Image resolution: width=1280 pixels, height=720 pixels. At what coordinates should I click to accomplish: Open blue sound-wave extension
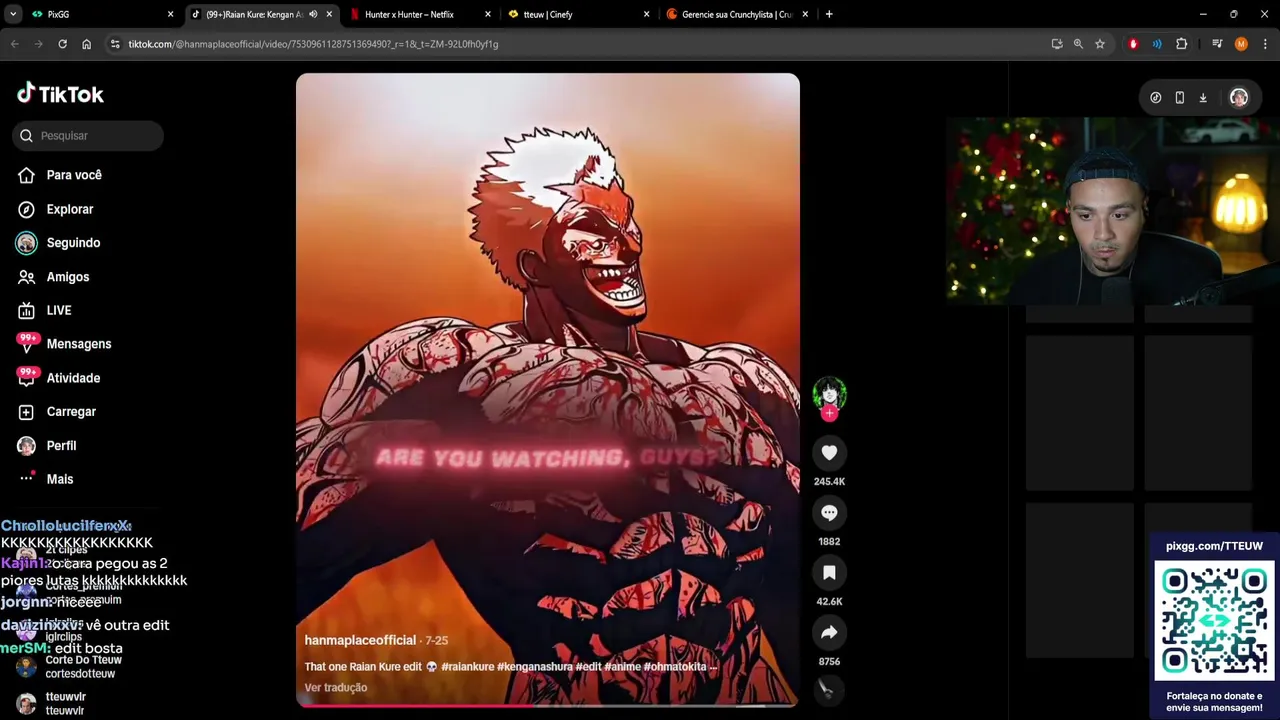tap(1157, 44)
